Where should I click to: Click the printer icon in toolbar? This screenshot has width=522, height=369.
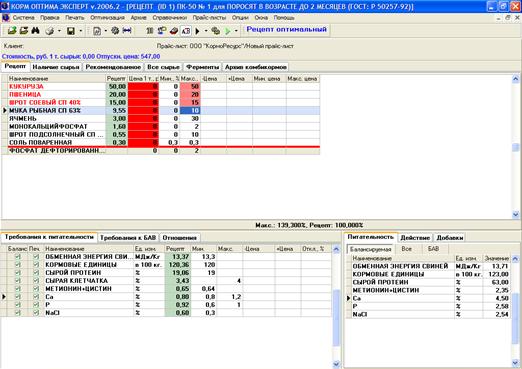point(50,31)
